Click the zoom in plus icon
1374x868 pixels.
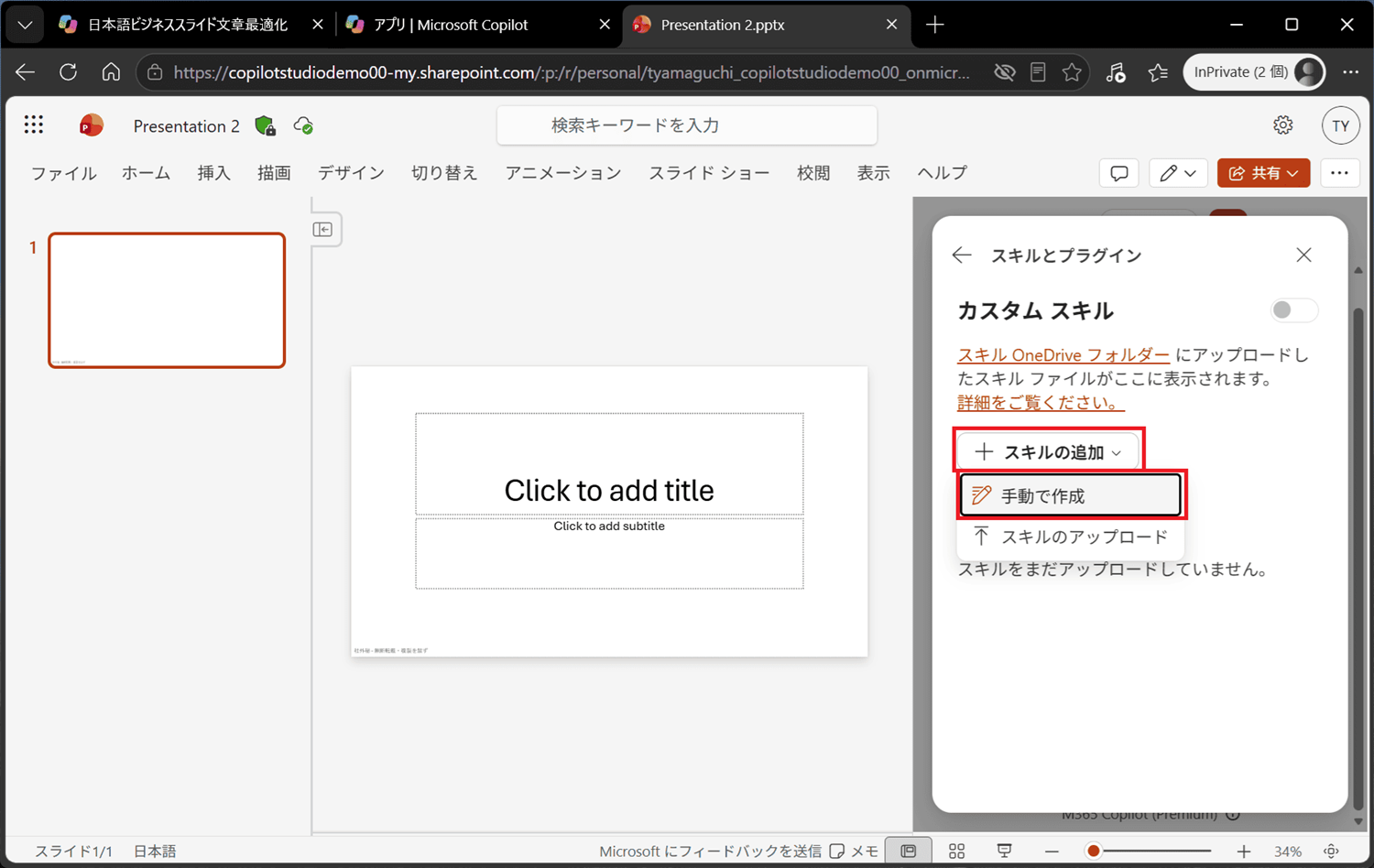coord(1243,852)
